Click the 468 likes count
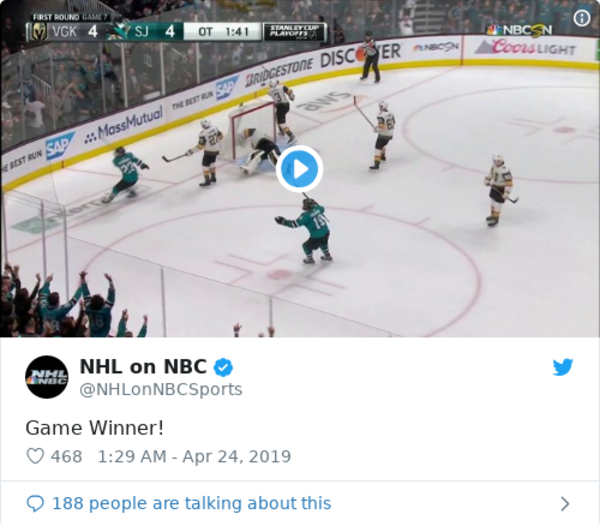This screenshot has height=526, width=600. tap(66, 456)
